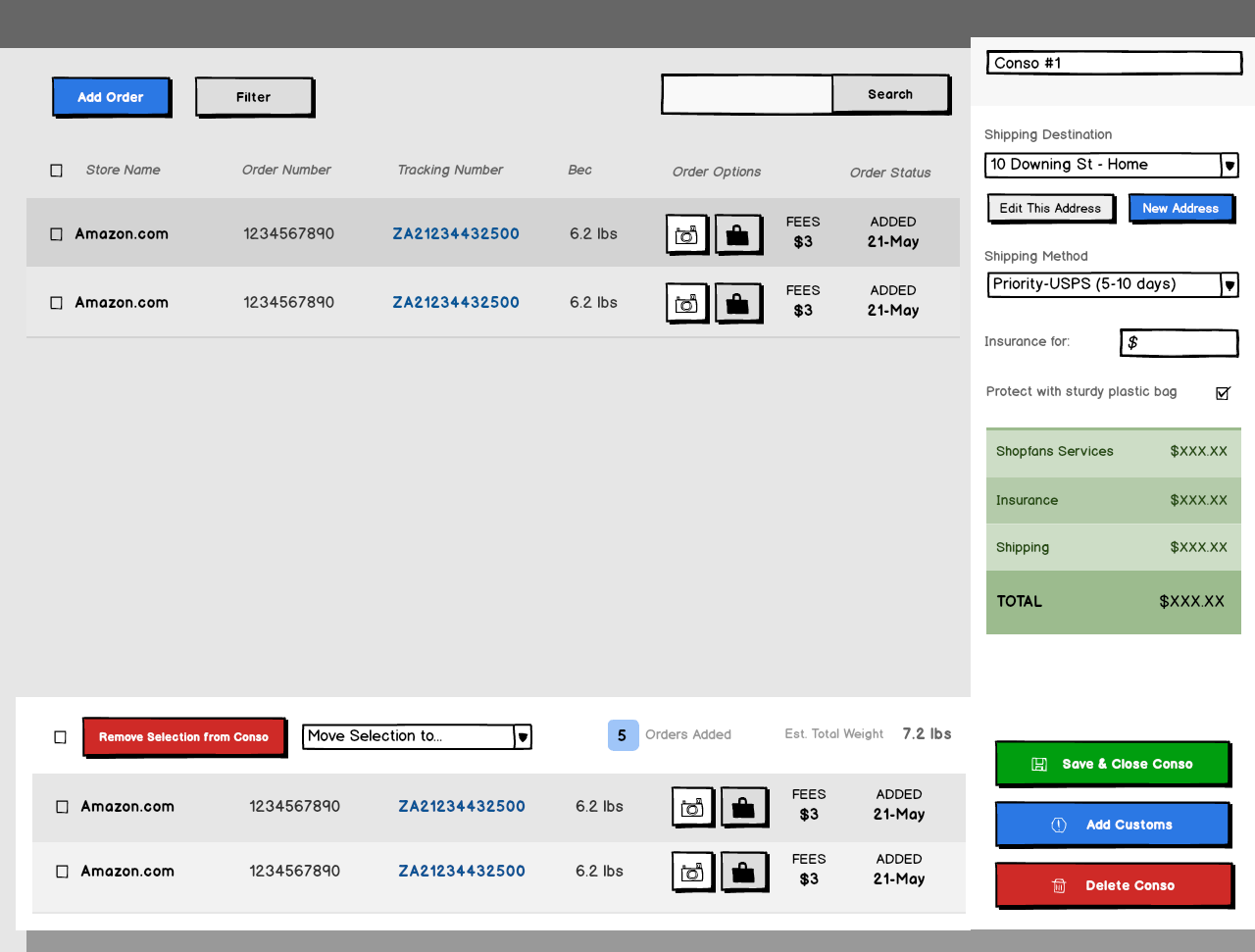This screenshot has height=952, width=1255.
Task: Expand the Move Selection to... dropdown
Action: click(522, 736)
